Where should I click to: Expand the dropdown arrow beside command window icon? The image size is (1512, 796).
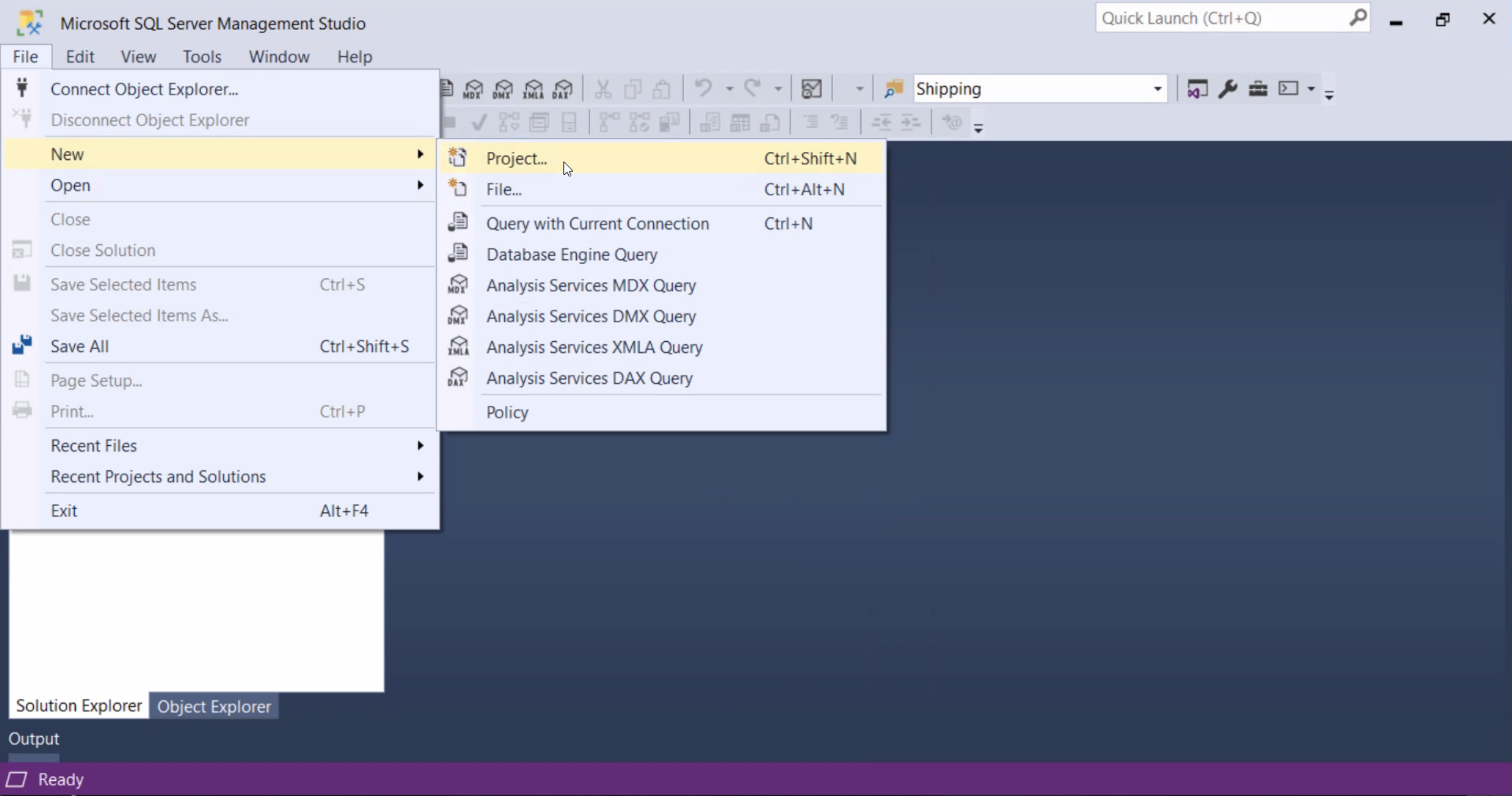(x=1311, y=89)
